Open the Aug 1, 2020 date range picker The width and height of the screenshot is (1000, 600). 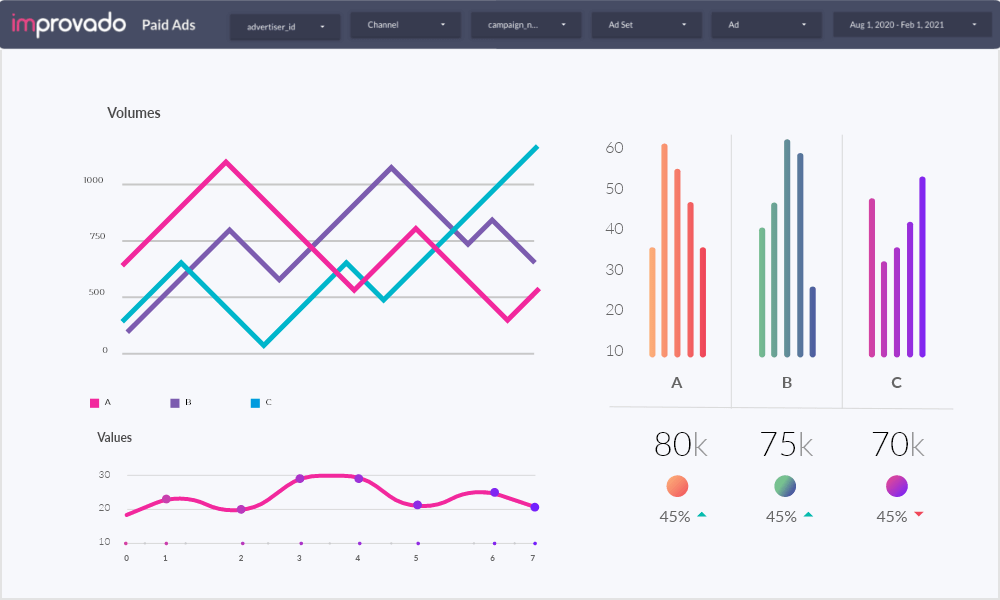911,25
